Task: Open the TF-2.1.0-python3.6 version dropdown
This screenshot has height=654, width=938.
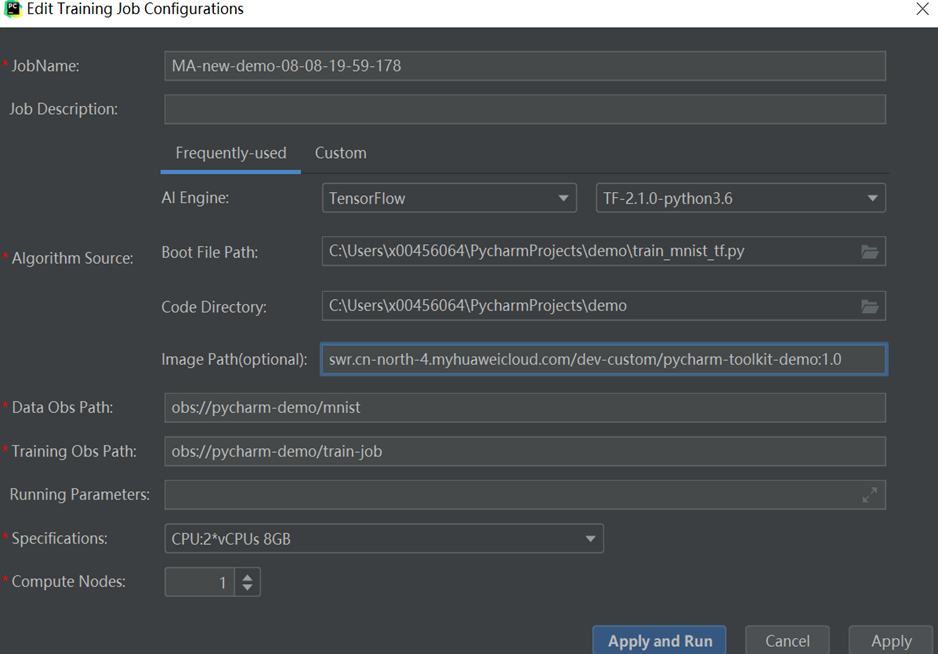Action: pos(740,198)
